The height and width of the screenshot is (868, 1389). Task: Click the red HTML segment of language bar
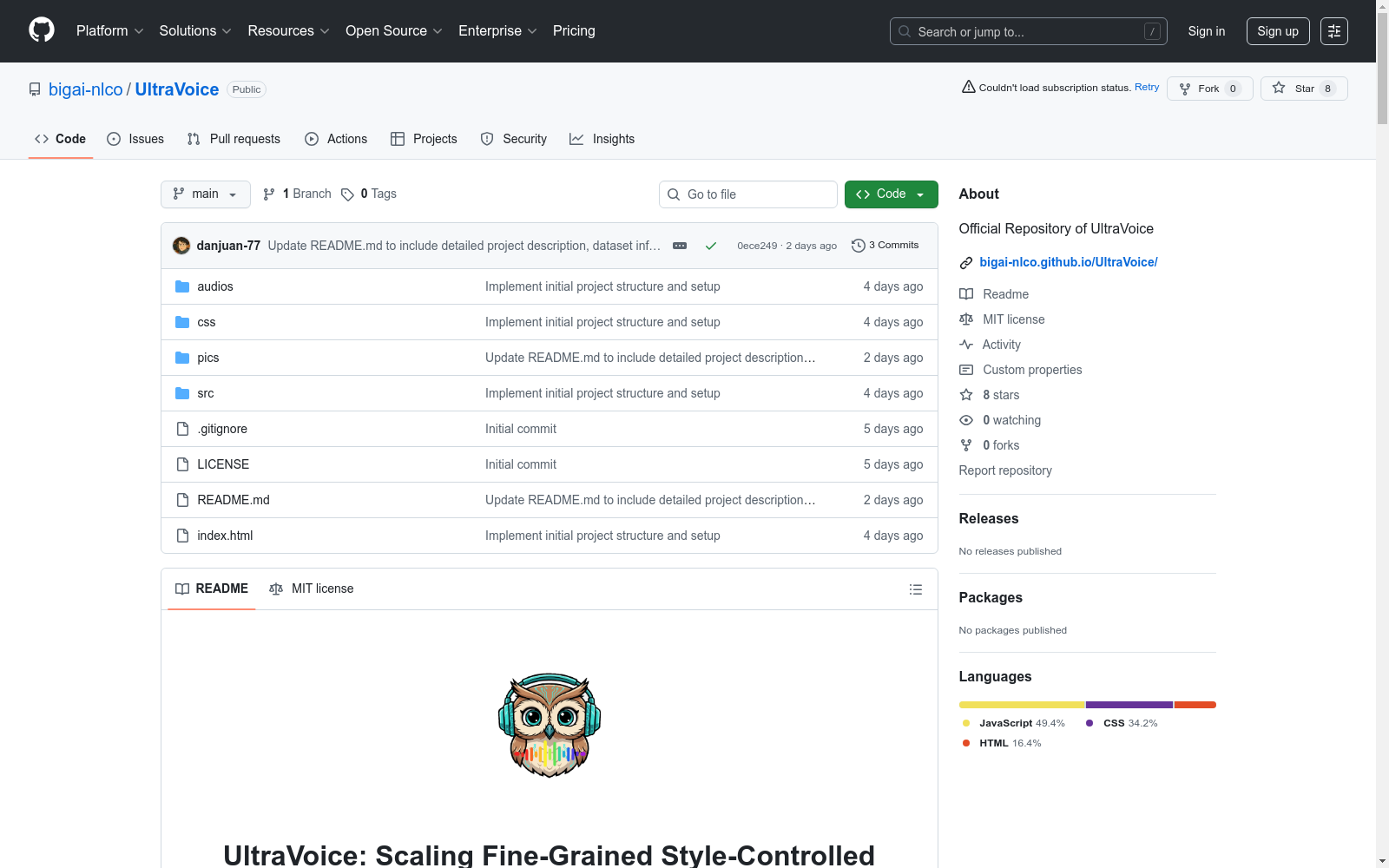tap(1195, 705)
